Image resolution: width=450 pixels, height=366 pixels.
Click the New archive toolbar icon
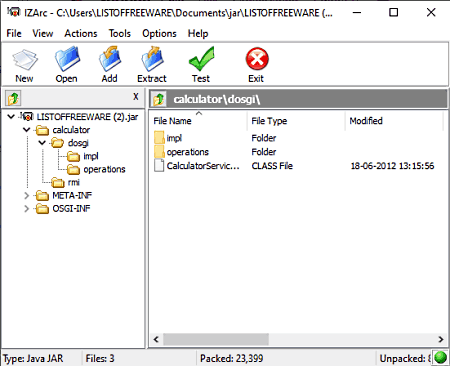click(25, 60)
